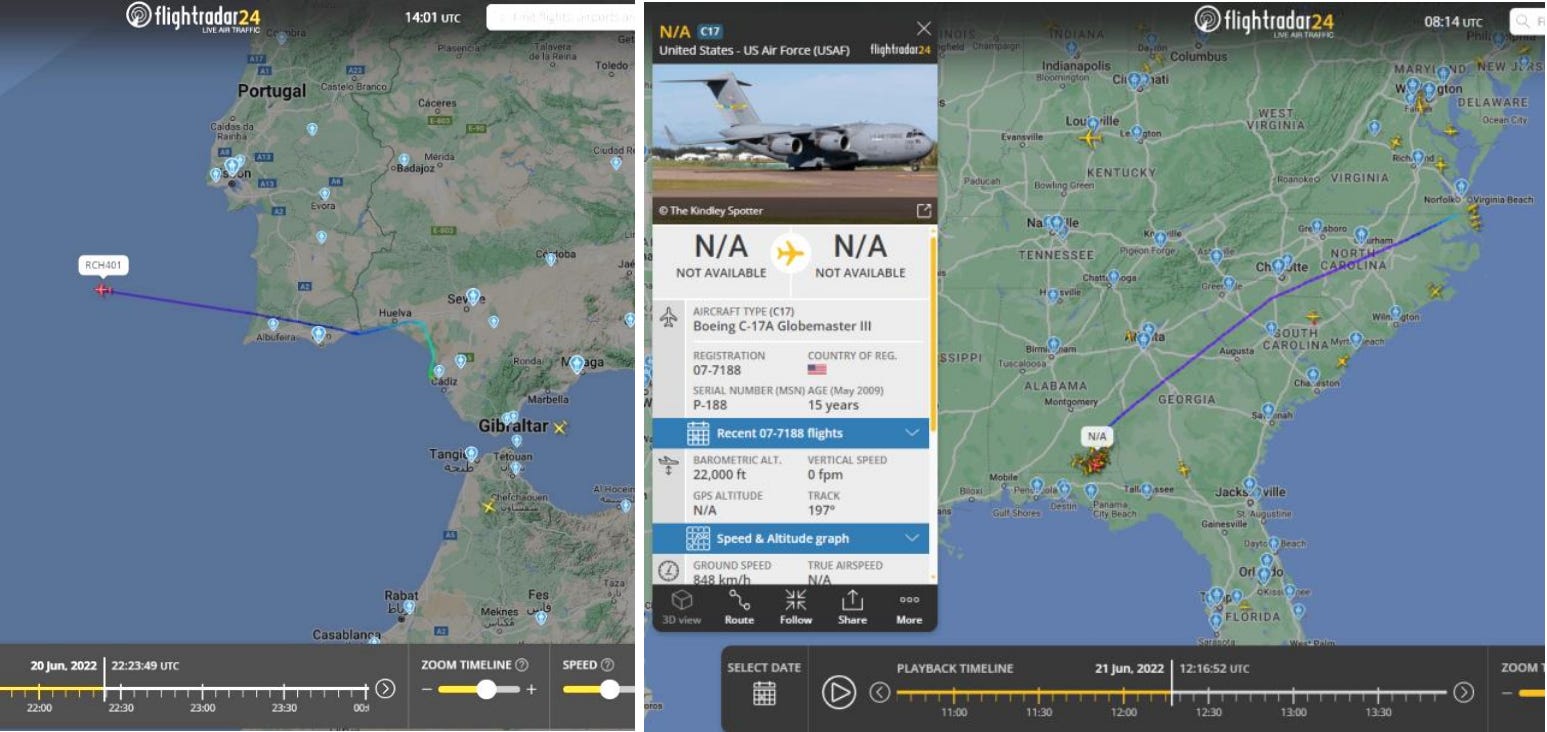The width and height of the screenshot is (1547, 732).
Task: Click the Flightradar24 logo on right map
Action: pos(1263,20)
